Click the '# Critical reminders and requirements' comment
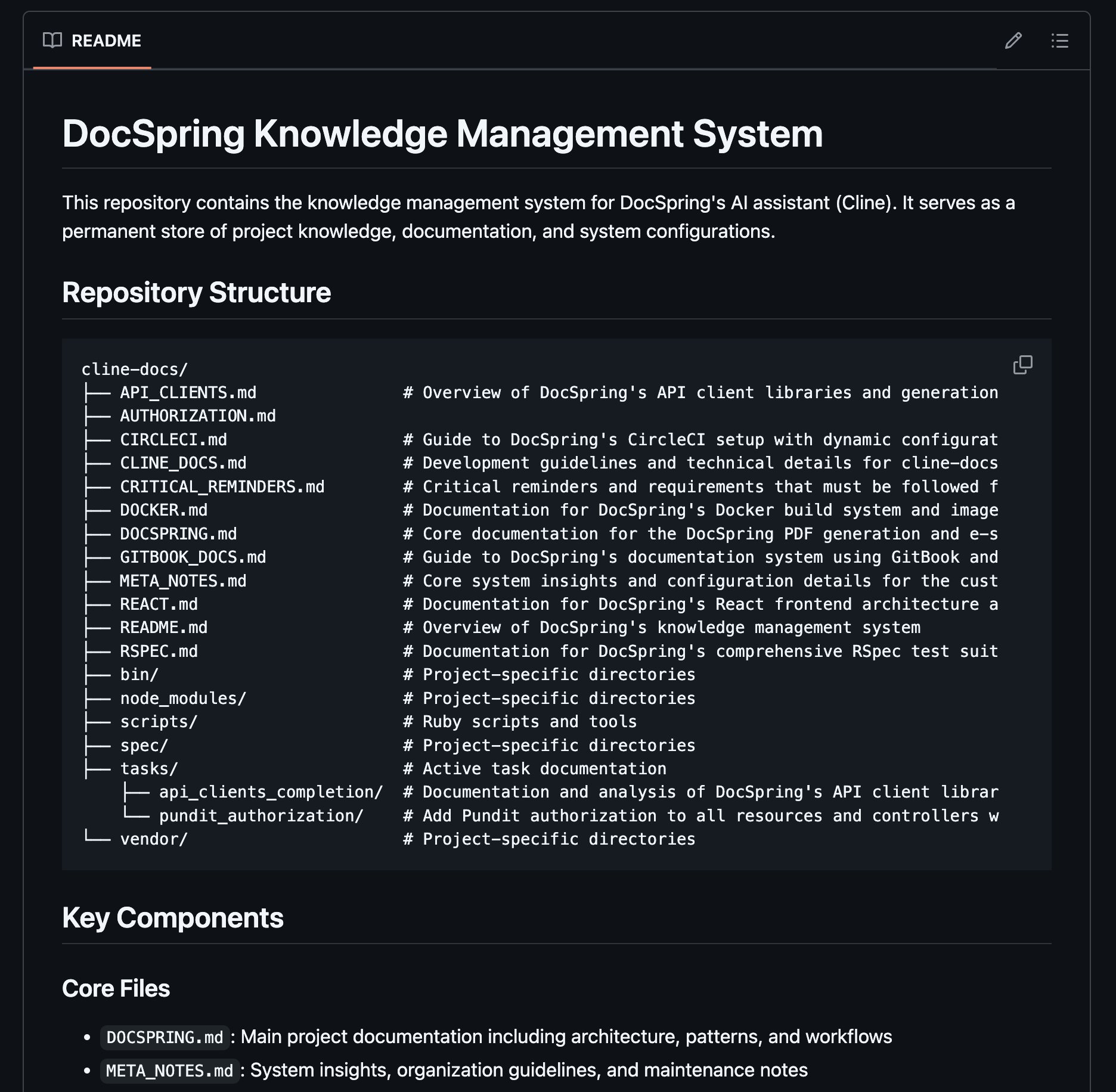1116x1092 pixels. pyautogui.click(x=700, y=487)
